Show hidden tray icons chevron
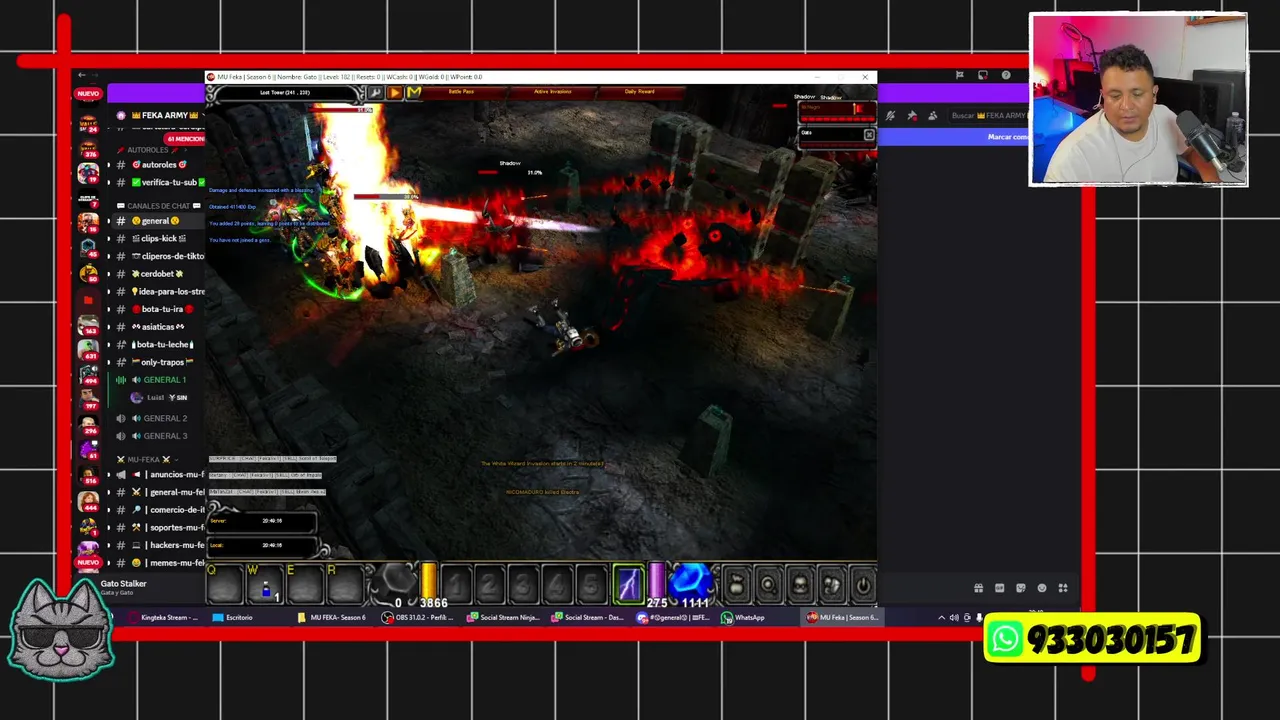1280x720 pixels. pos(941,618)
